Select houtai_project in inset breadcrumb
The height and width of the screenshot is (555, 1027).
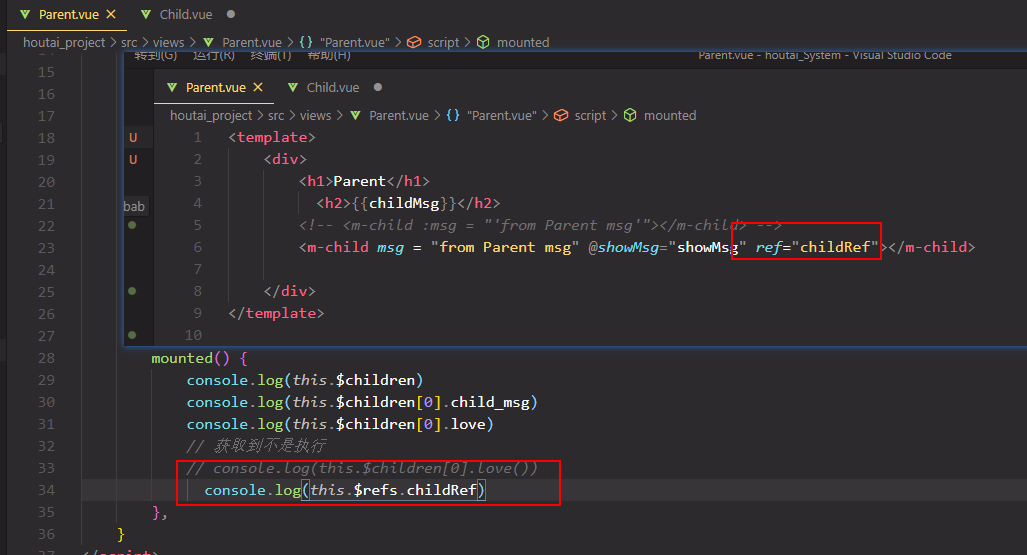[211, 115]
